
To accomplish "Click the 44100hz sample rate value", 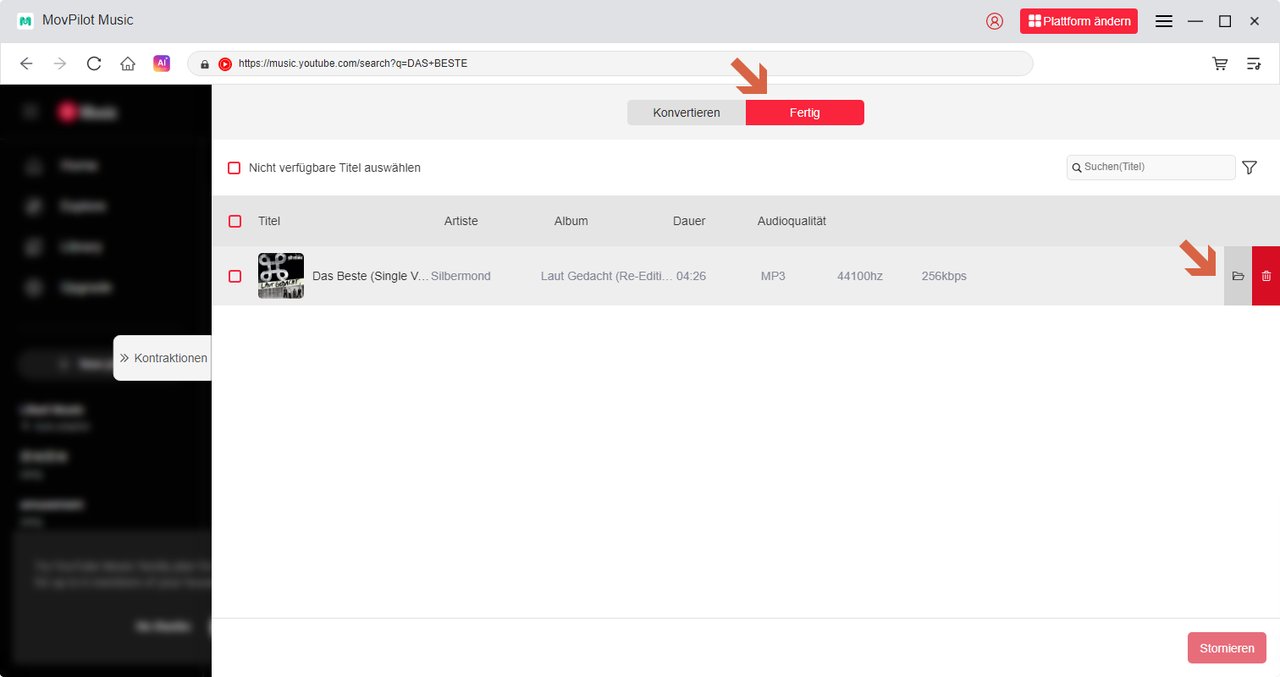I will [x=860, y=276].
